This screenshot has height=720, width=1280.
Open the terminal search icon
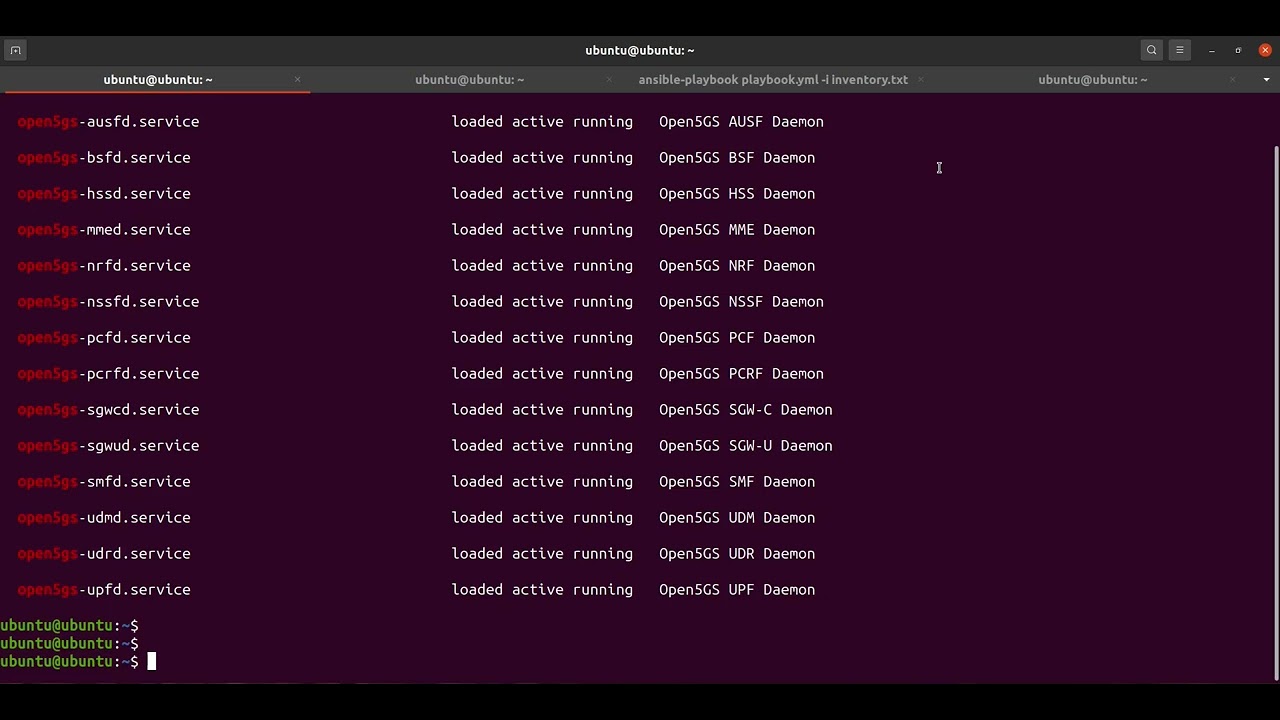(x=1152, y=50)
